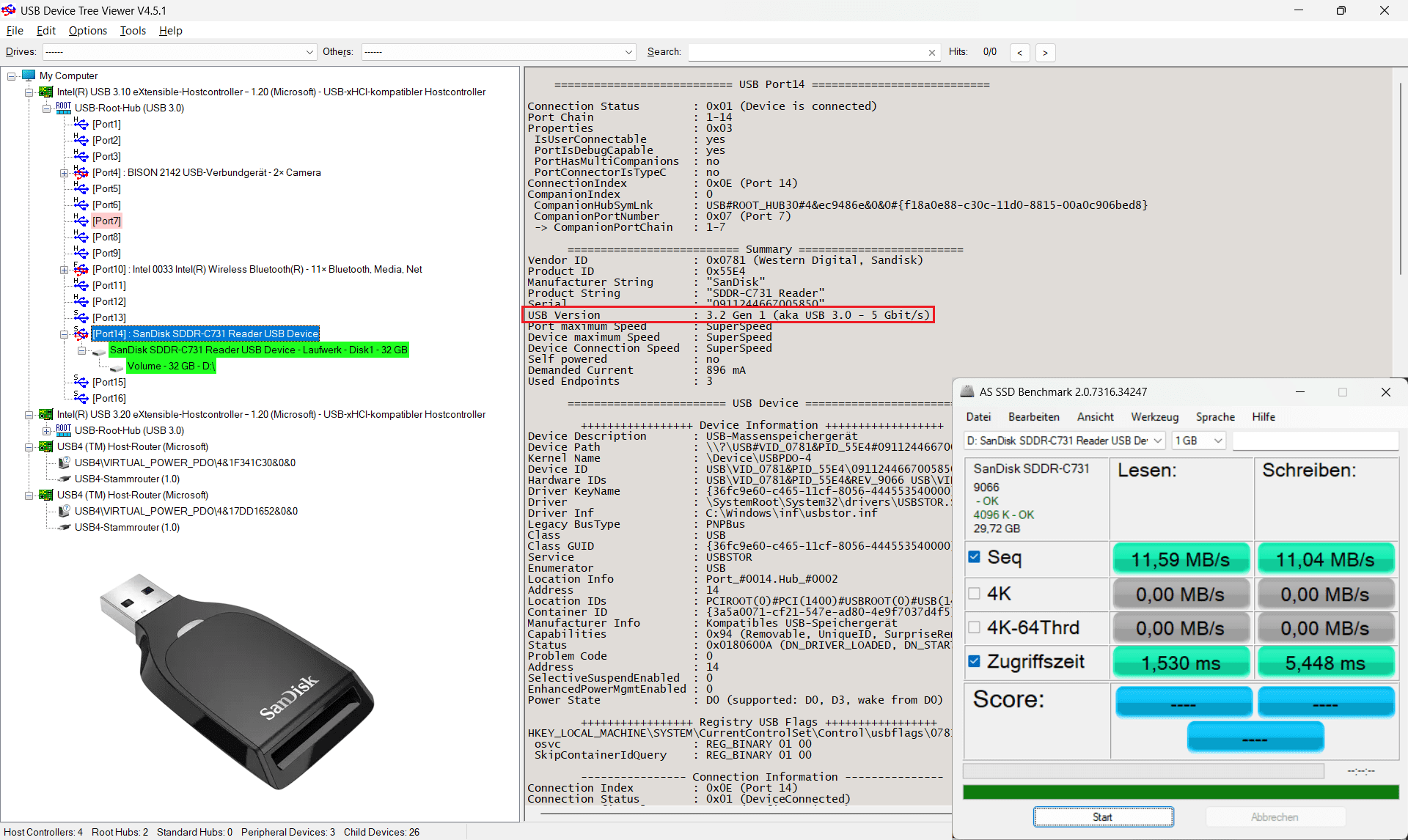This screenshot has width=1408, height=840.
Task: Click the Port4 BISON camera device icon
Action: coord(81,172)
